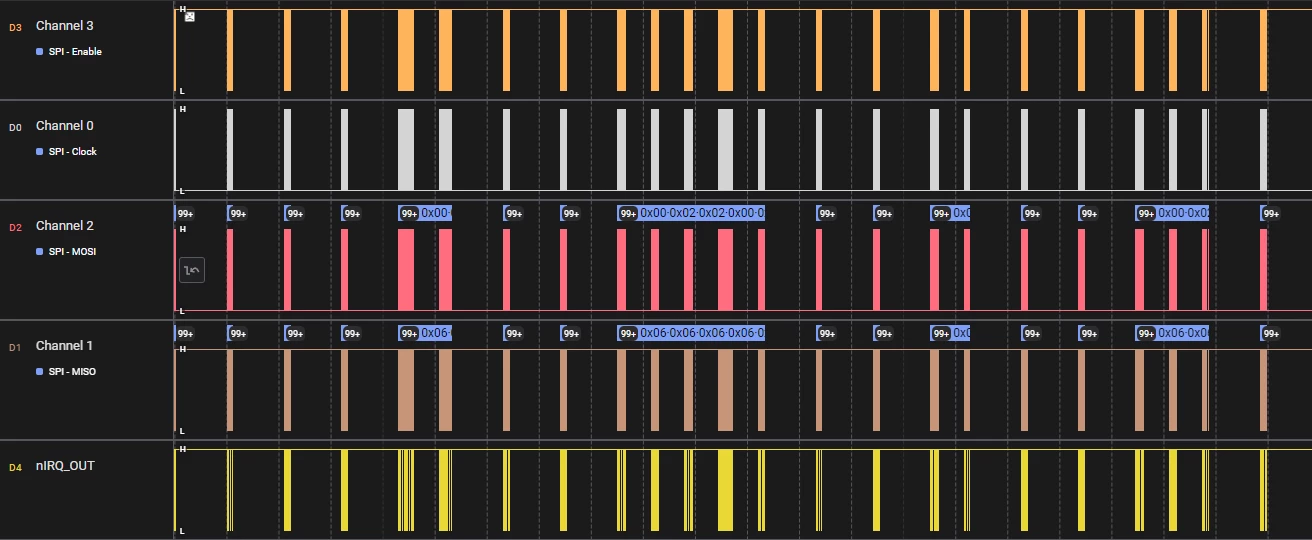
Task: Select the Channel 0 label
Action: (x=65, y=126)
